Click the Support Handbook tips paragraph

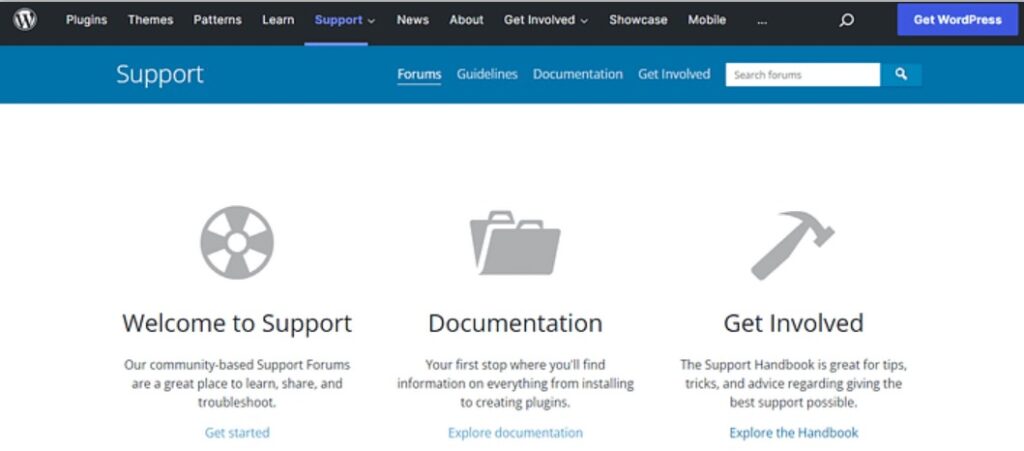[793, 384]
